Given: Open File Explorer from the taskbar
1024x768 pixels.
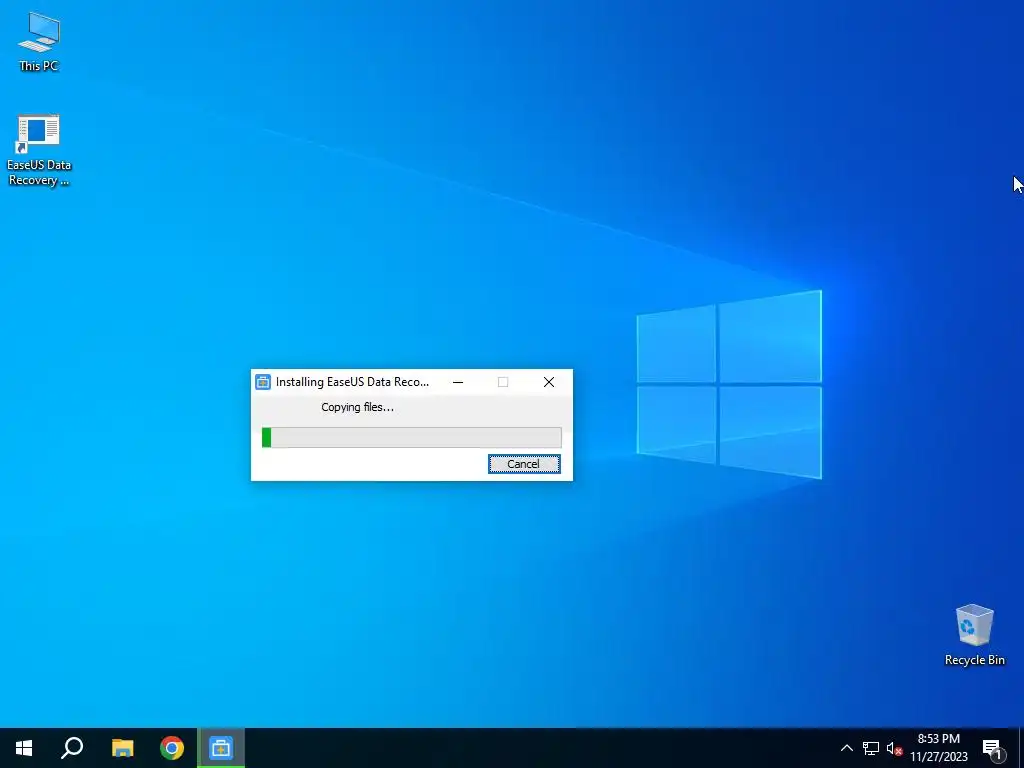Looking at the screenshot, I should click(122, 748).
